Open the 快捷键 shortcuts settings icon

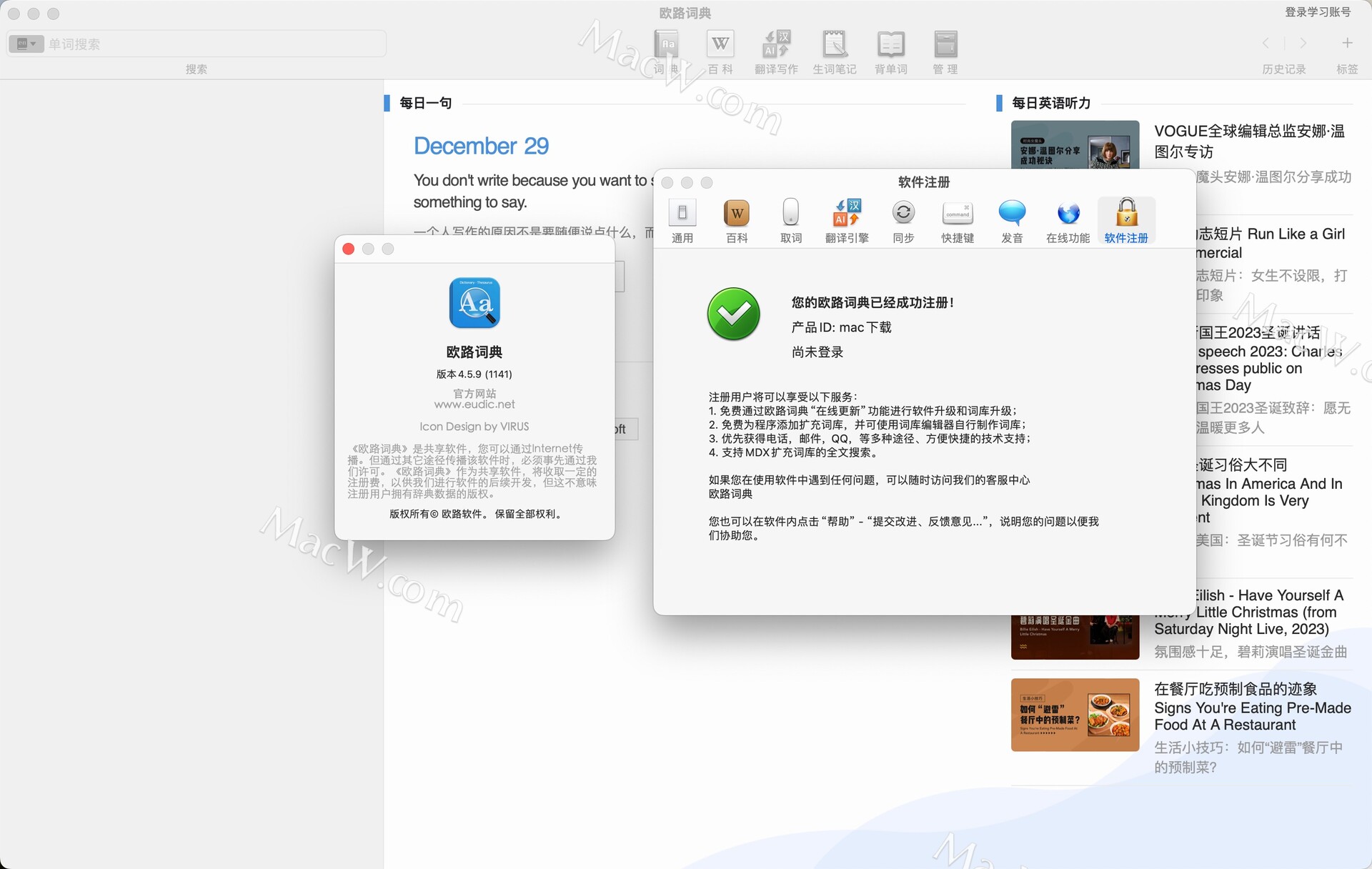point(957,218)
